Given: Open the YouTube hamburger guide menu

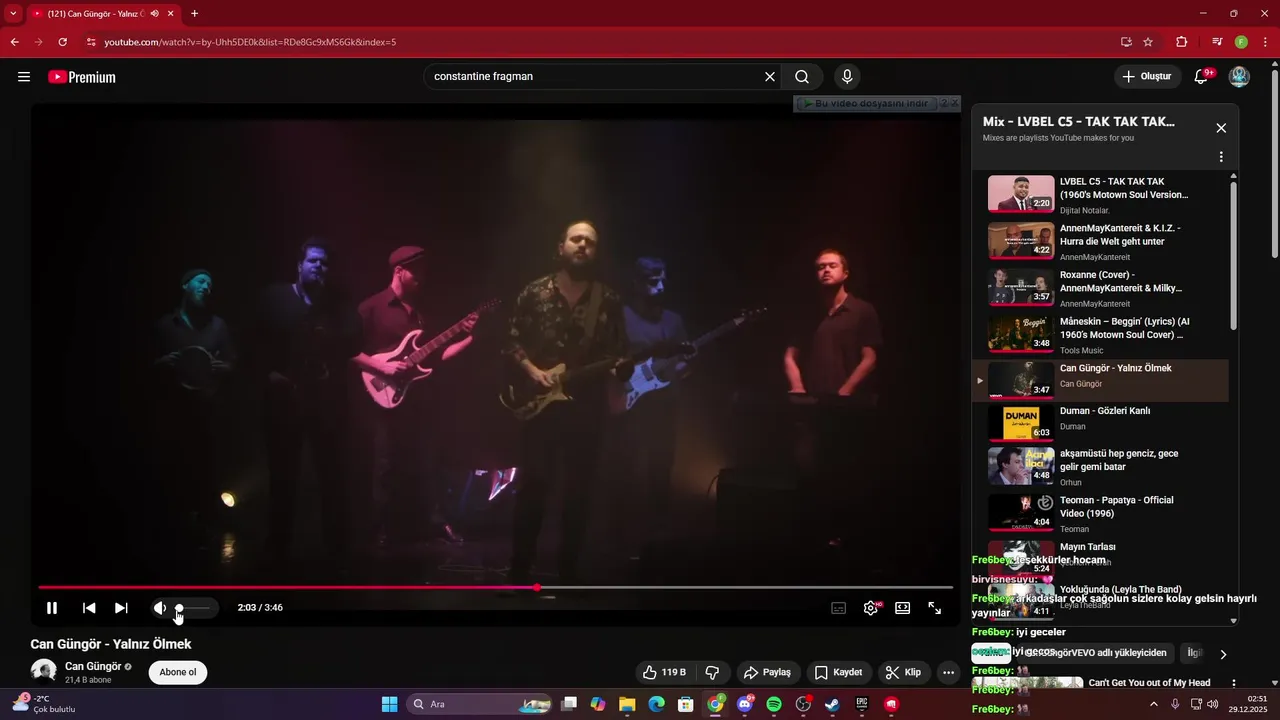Looking at the screenshot, I should click(x=24, y=77).
